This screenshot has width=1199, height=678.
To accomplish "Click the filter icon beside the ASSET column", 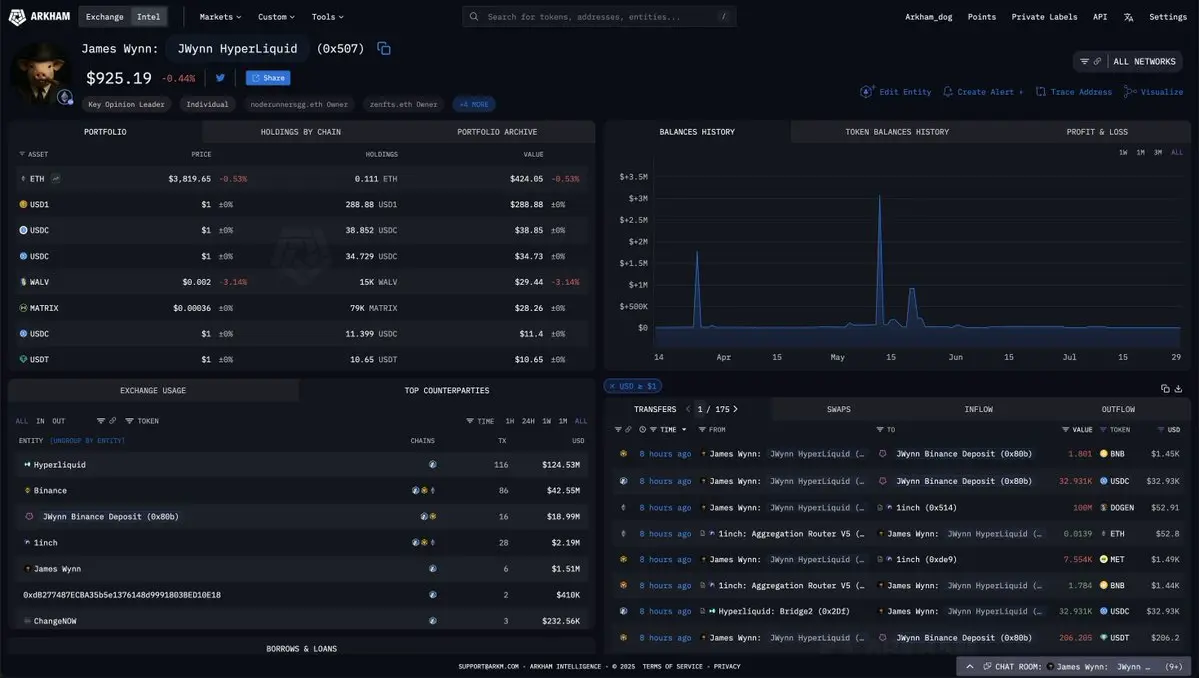I will pos(21,154).
